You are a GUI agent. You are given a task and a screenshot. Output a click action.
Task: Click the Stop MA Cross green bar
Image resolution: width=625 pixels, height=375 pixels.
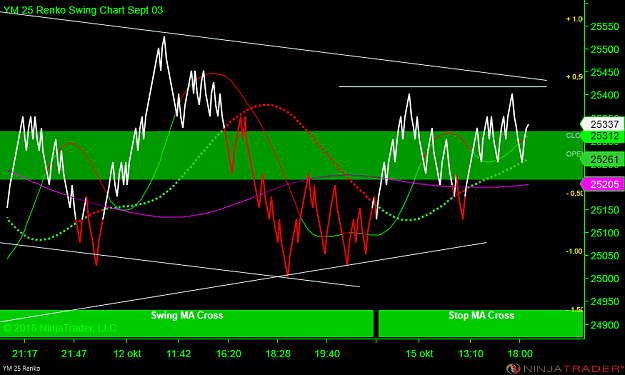point(481,323)
